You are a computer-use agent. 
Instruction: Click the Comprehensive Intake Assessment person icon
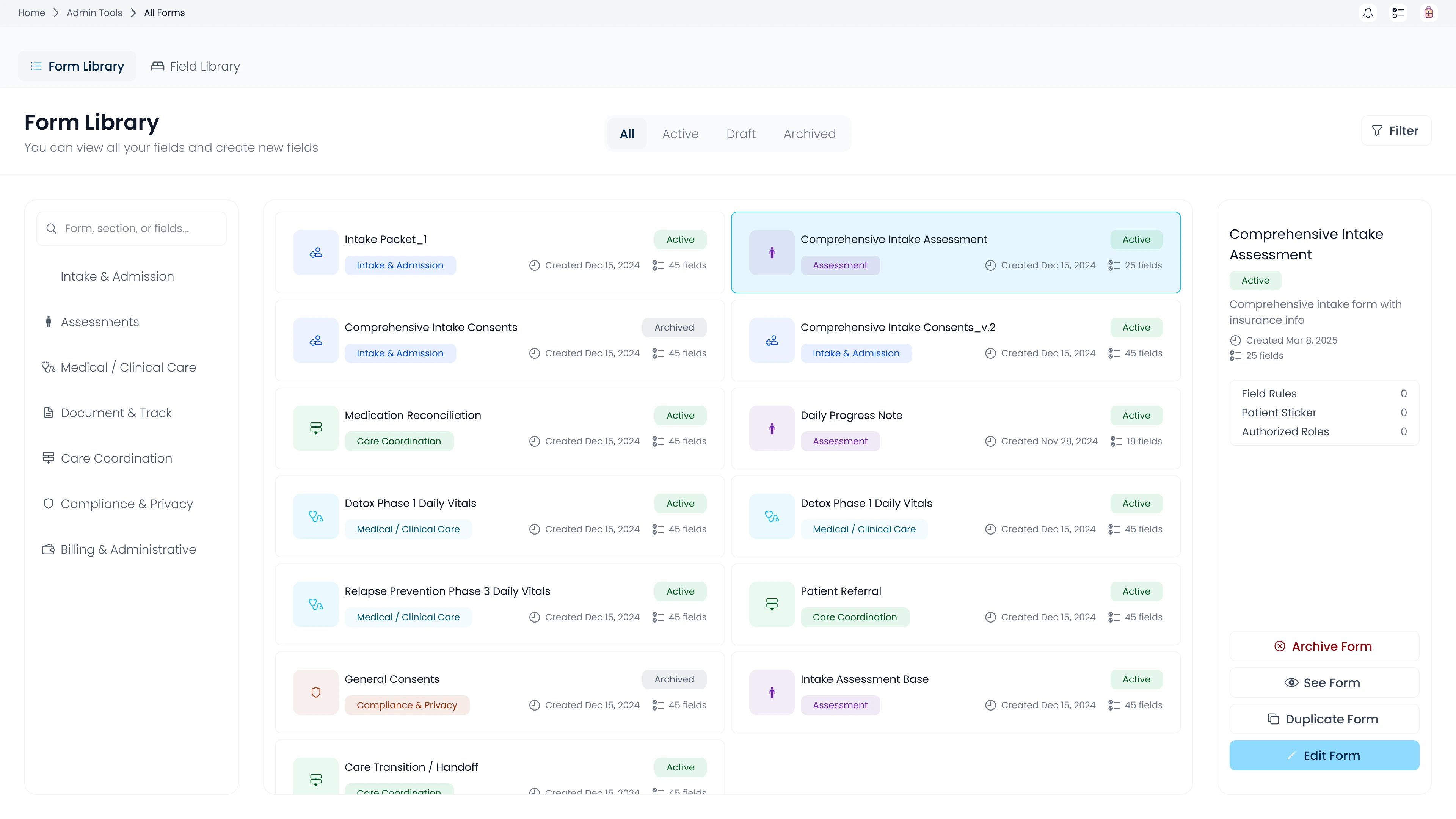(x=772, y=253)
